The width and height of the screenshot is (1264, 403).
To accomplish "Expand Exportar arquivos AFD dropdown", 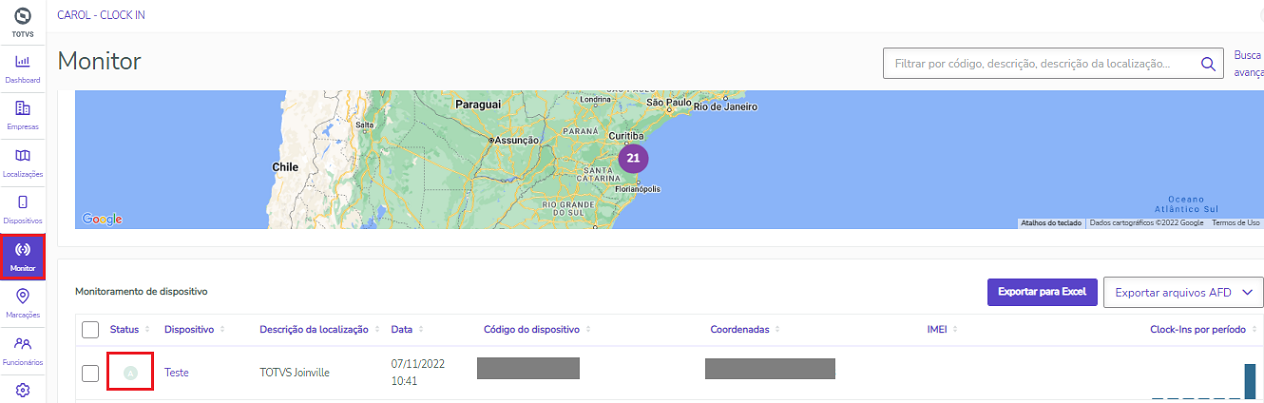I will click(x=1183, y=292).
